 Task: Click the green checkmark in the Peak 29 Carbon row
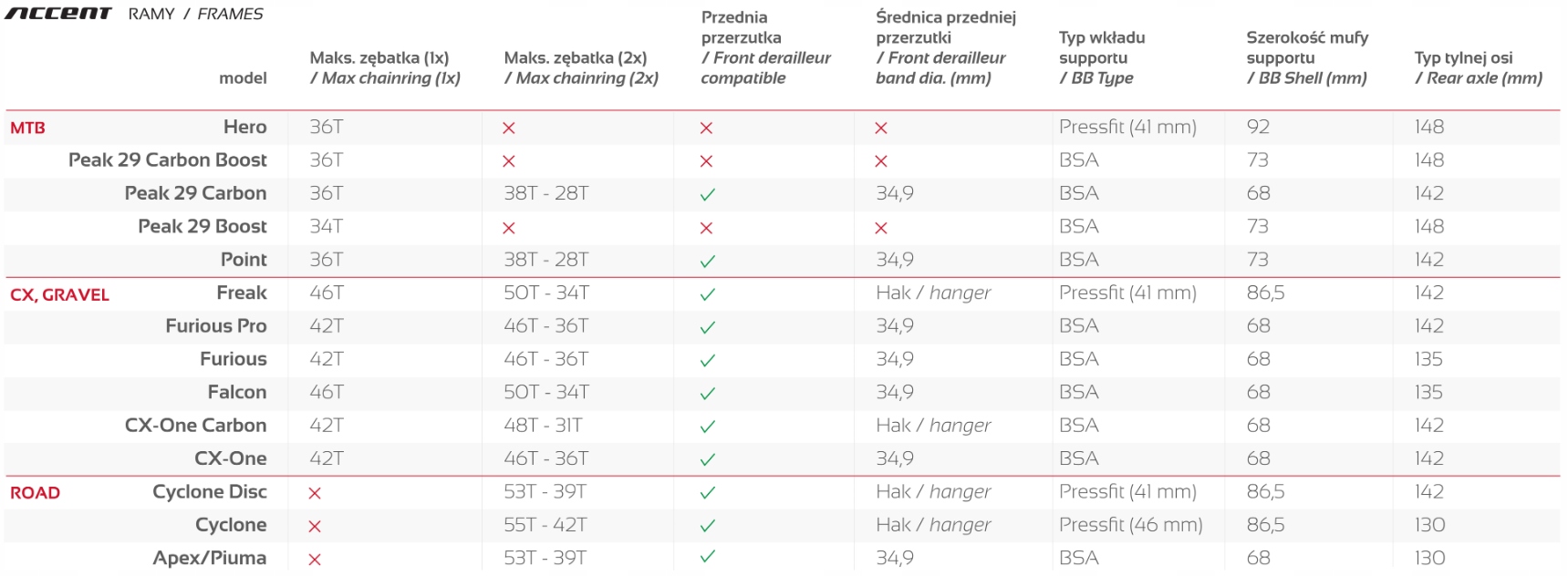[x=707, y=194]
